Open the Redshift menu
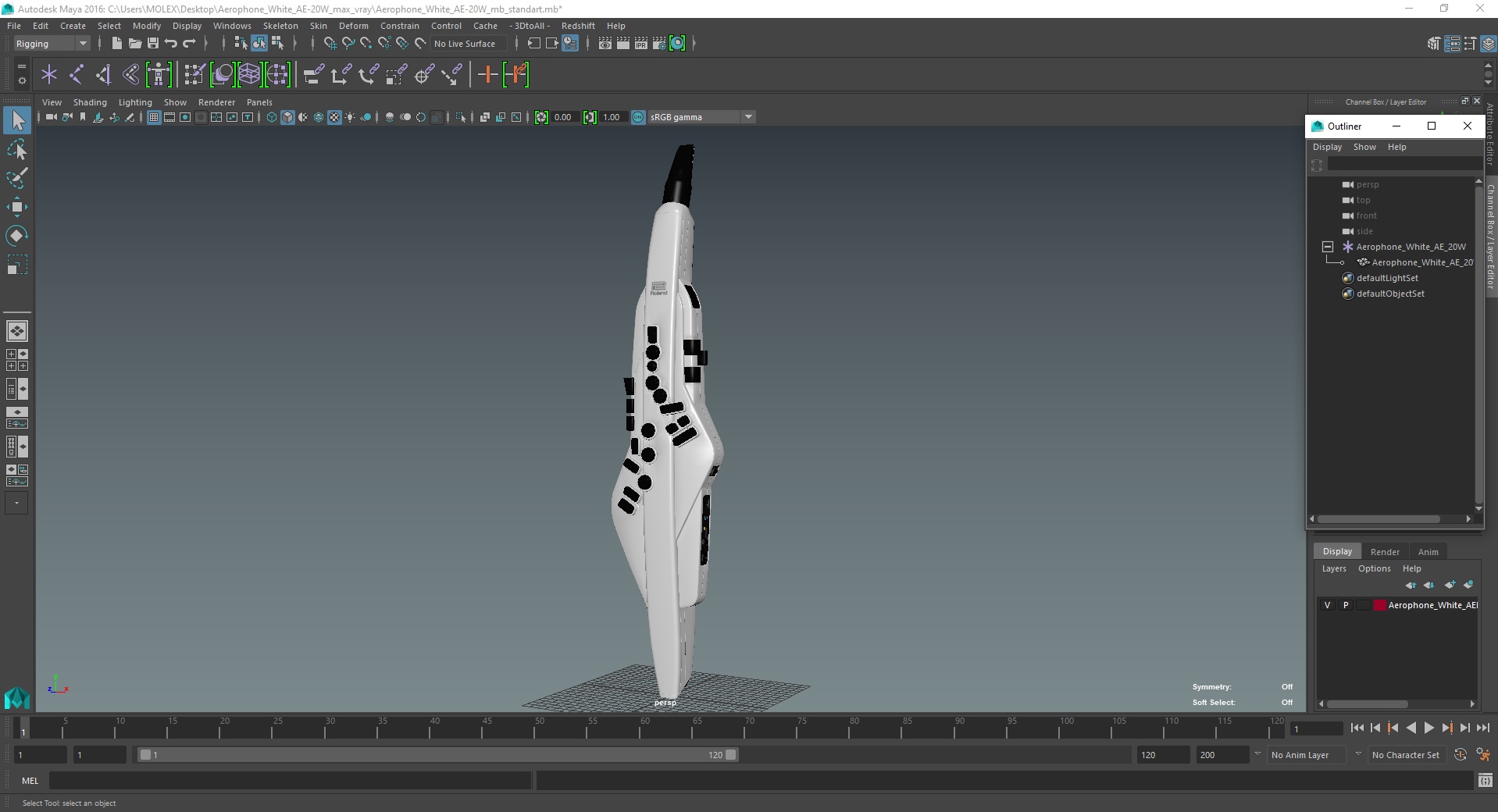 578,26
